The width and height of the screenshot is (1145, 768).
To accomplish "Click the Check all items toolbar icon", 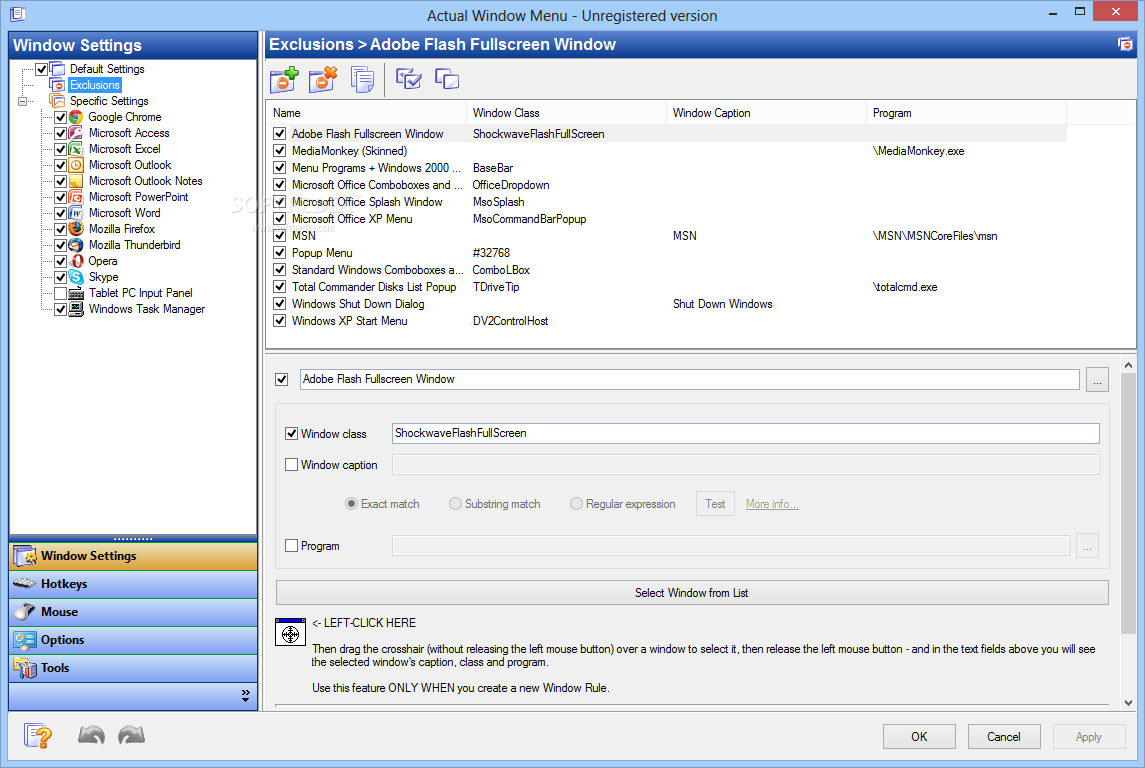I will tap(408, 78).
